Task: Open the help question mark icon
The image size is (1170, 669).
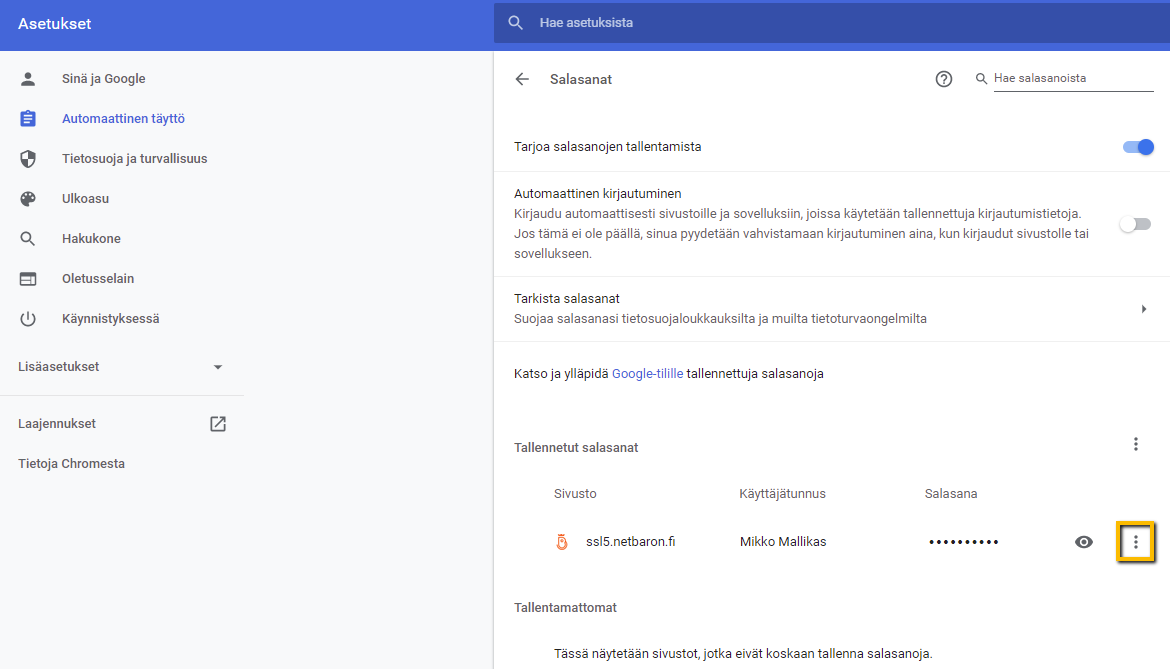Action: 943,79
